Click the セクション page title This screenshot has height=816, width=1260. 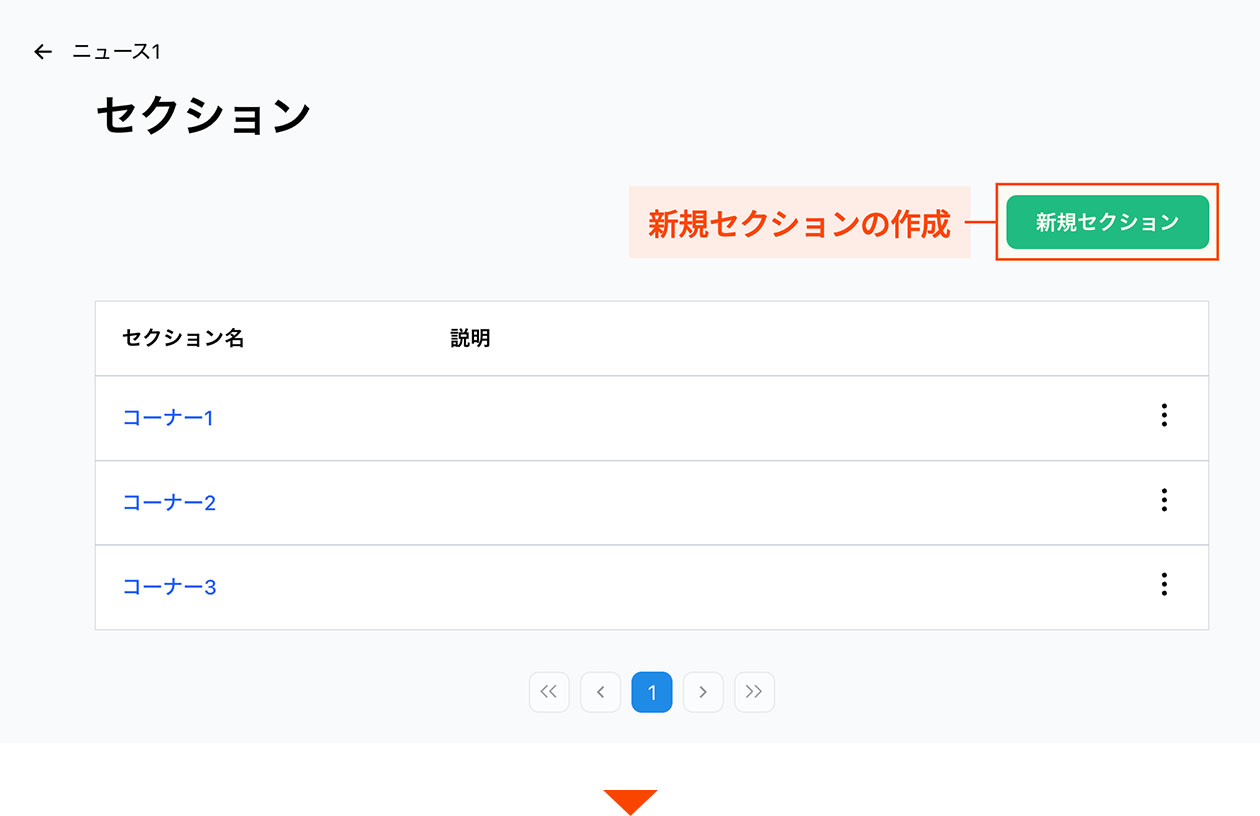203,113
